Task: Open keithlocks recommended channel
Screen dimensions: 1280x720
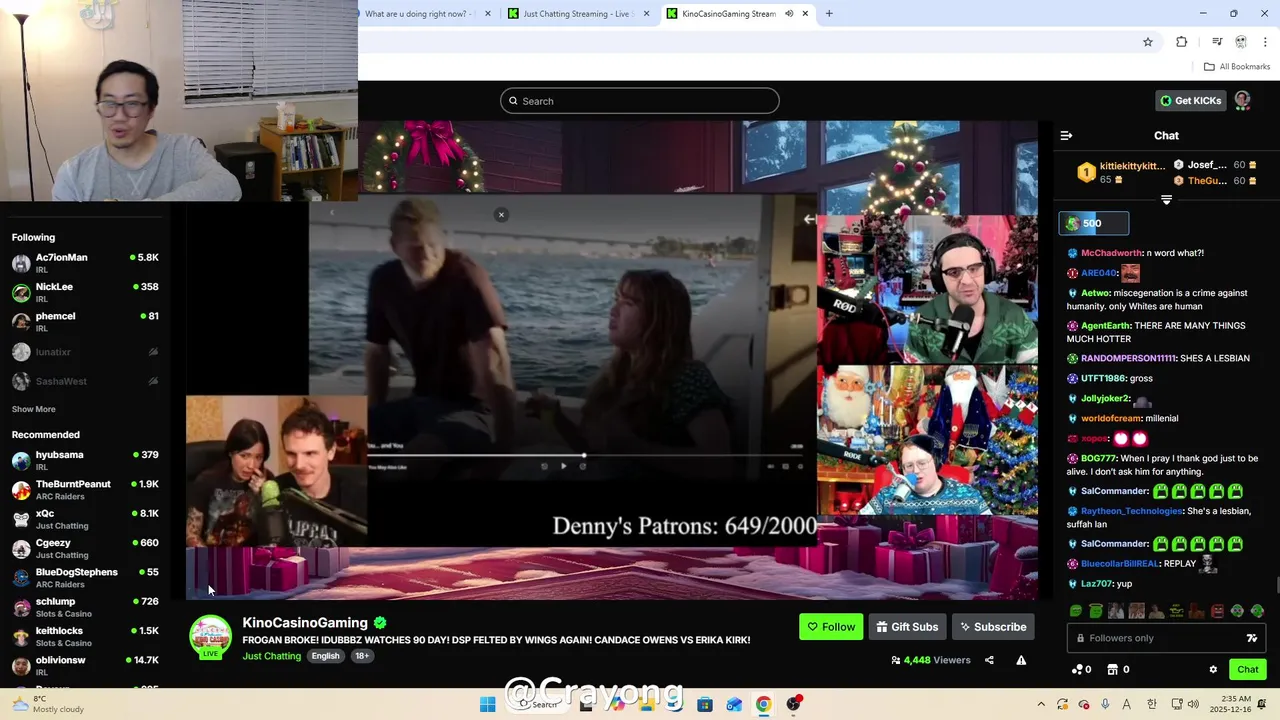Action: coord(85,636)
